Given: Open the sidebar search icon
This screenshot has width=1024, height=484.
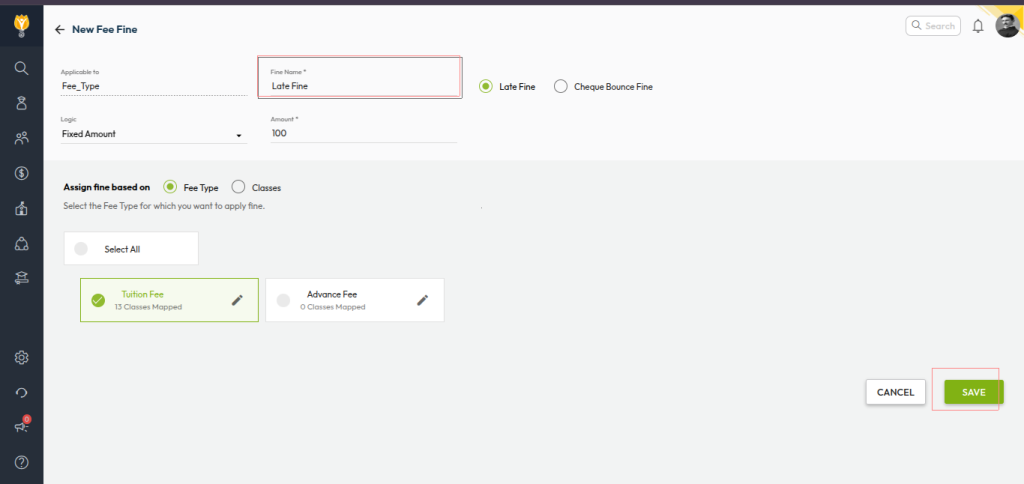Looking at the screenshot, I should coord(21,68).
